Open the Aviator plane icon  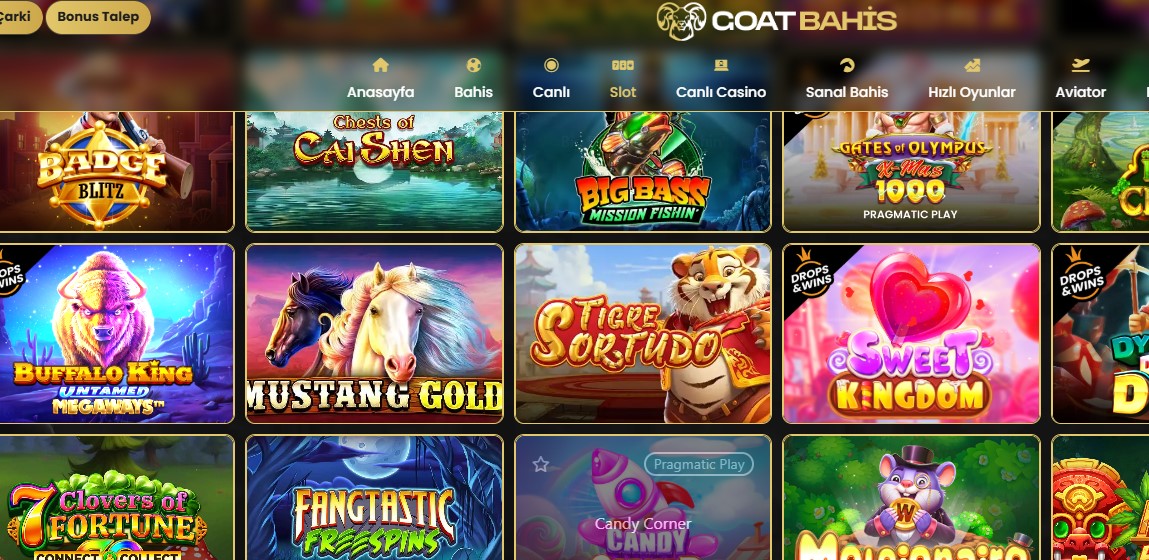tap(1080, 65)
